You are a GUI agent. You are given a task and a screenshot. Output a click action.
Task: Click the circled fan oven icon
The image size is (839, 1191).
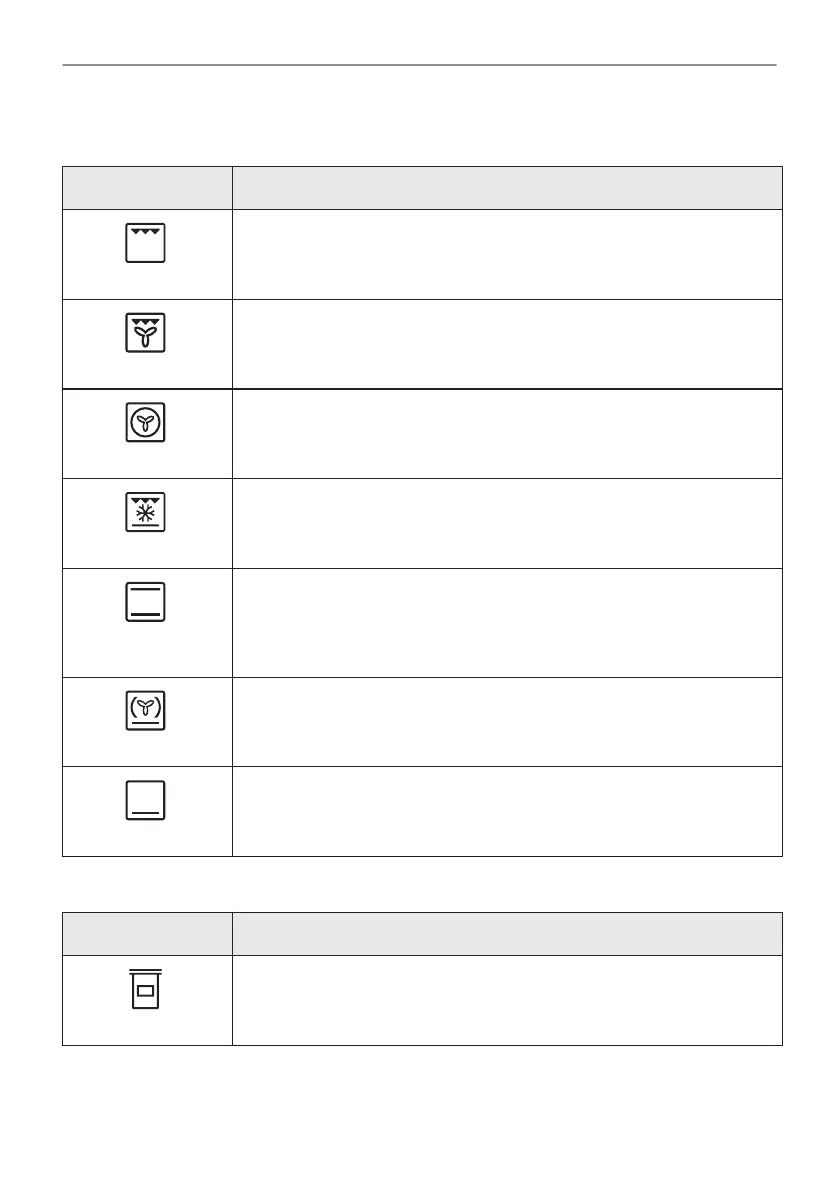coord(145,422)
